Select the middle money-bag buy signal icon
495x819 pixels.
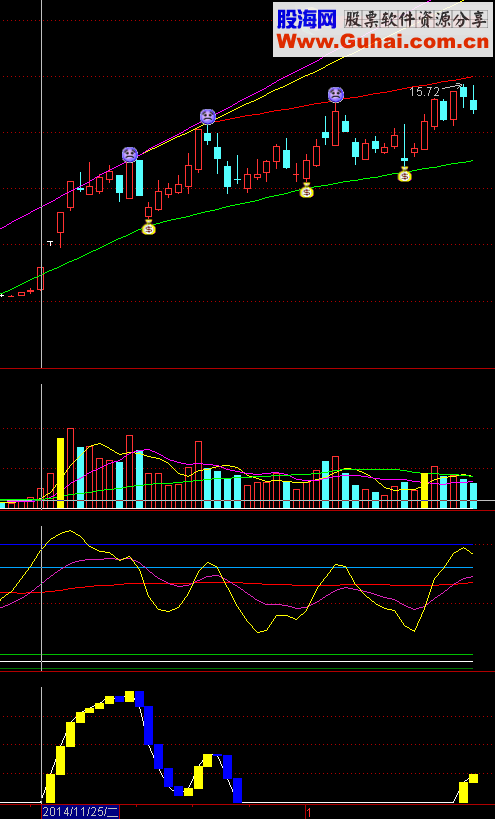[x=307, y=190]
